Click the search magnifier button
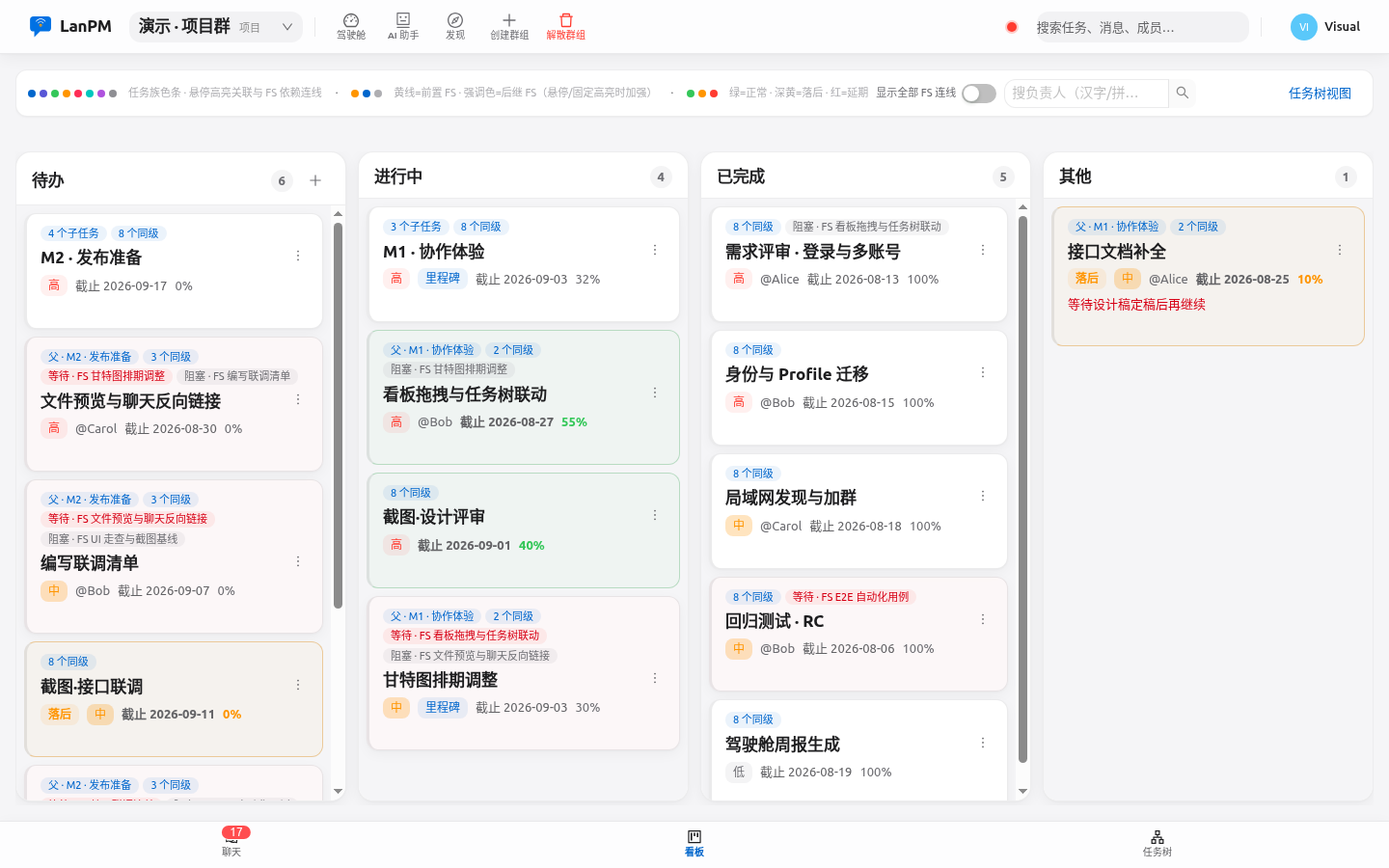 tap(1183, 93)
